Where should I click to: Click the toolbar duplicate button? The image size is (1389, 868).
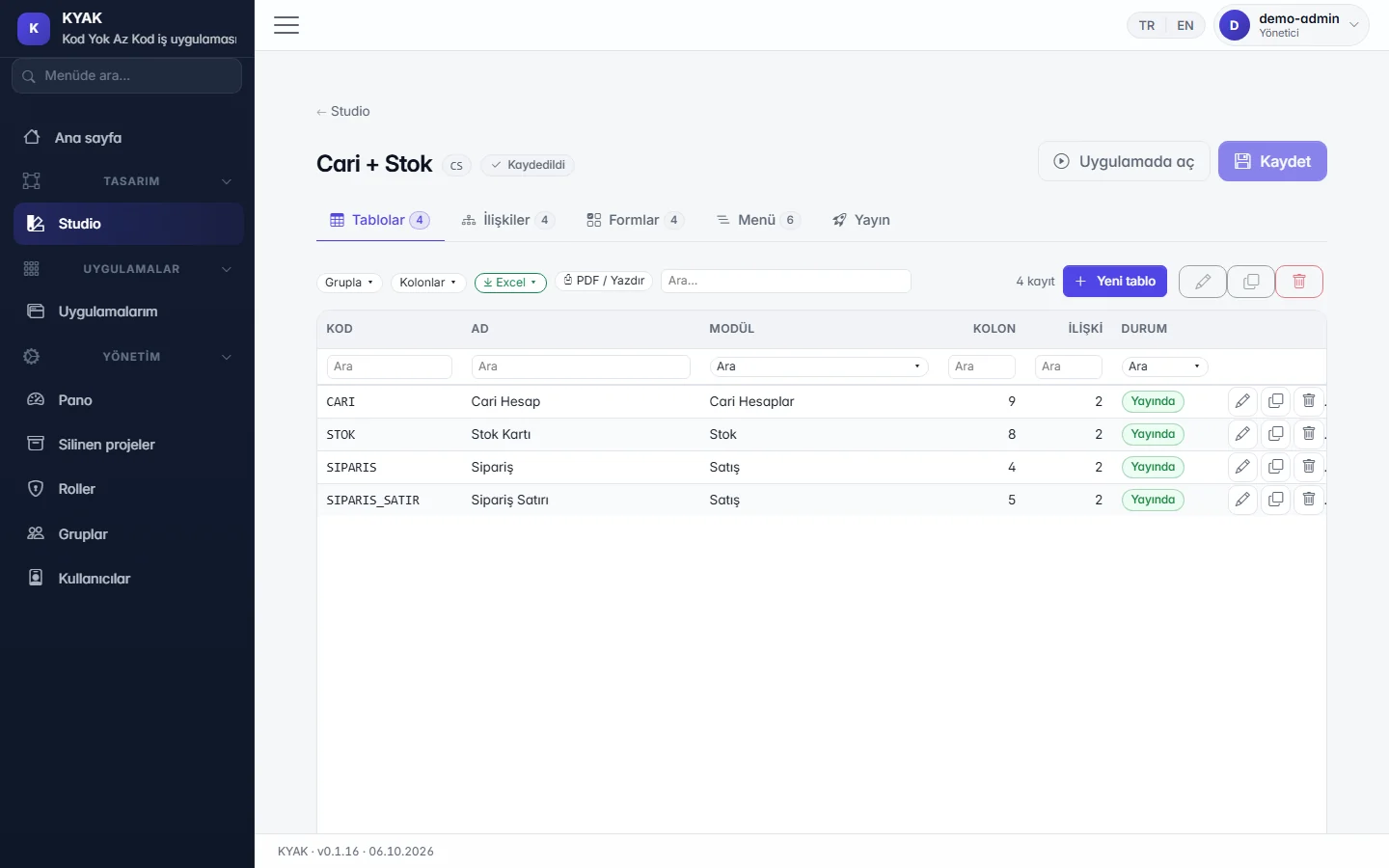tap(1251, 282)
